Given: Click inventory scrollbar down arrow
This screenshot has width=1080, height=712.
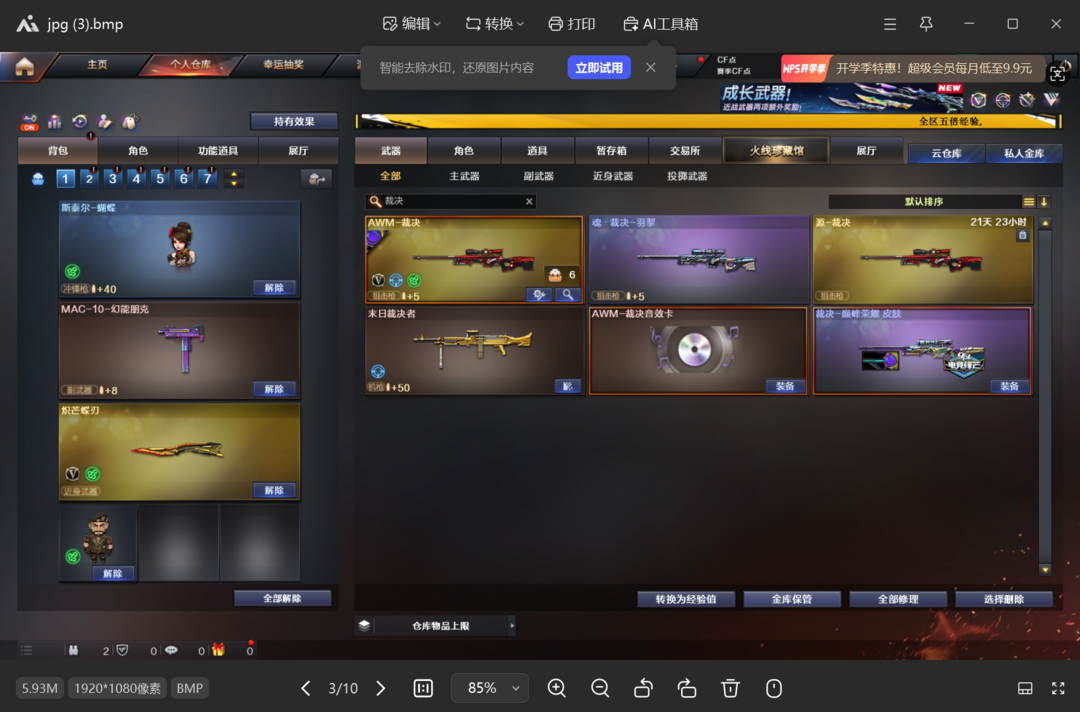Looking at the screenshot, I should click(x=1046, y=570).
